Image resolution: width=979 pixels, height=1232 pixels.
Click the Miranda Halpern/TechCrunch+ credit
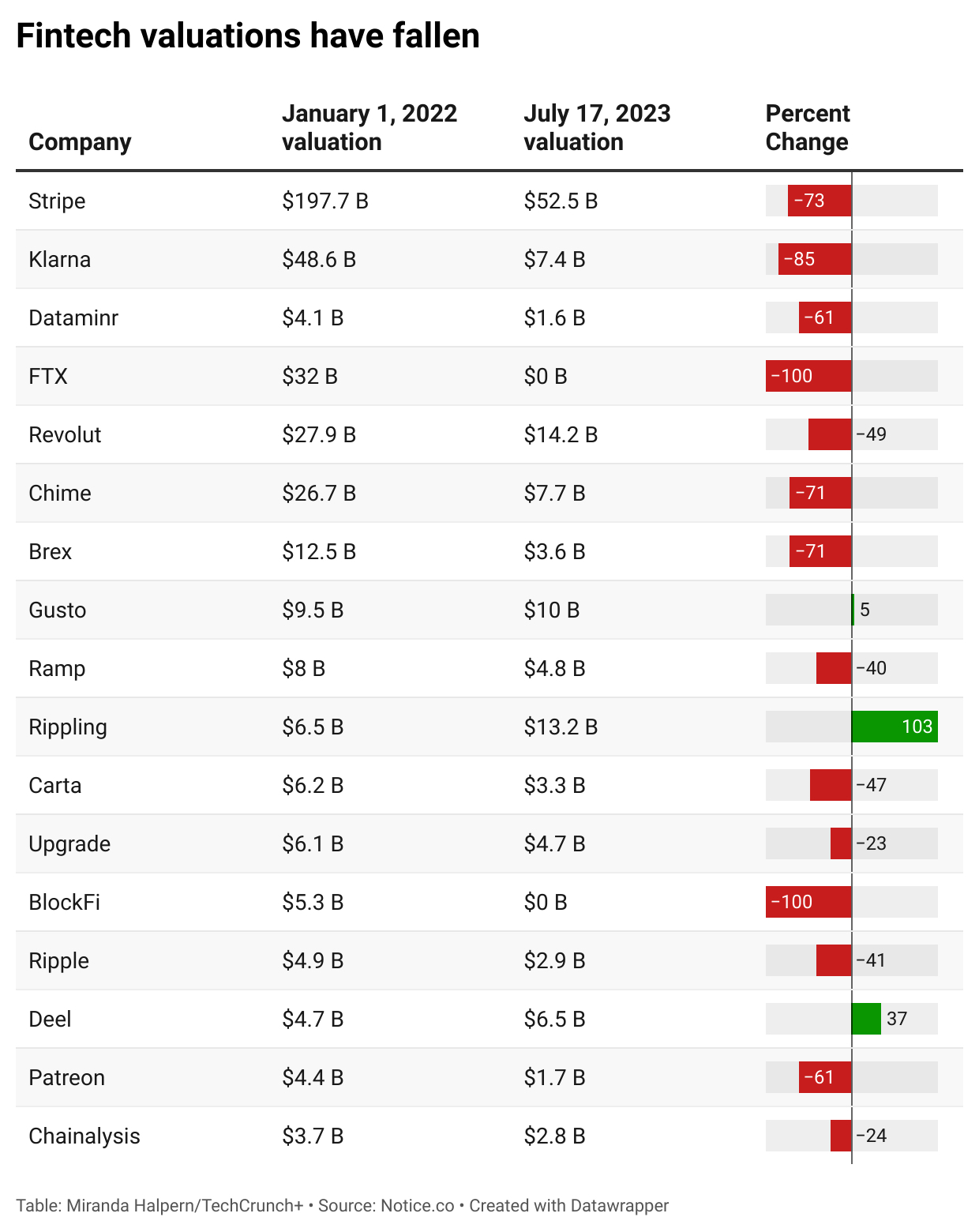click(185, 1206)
